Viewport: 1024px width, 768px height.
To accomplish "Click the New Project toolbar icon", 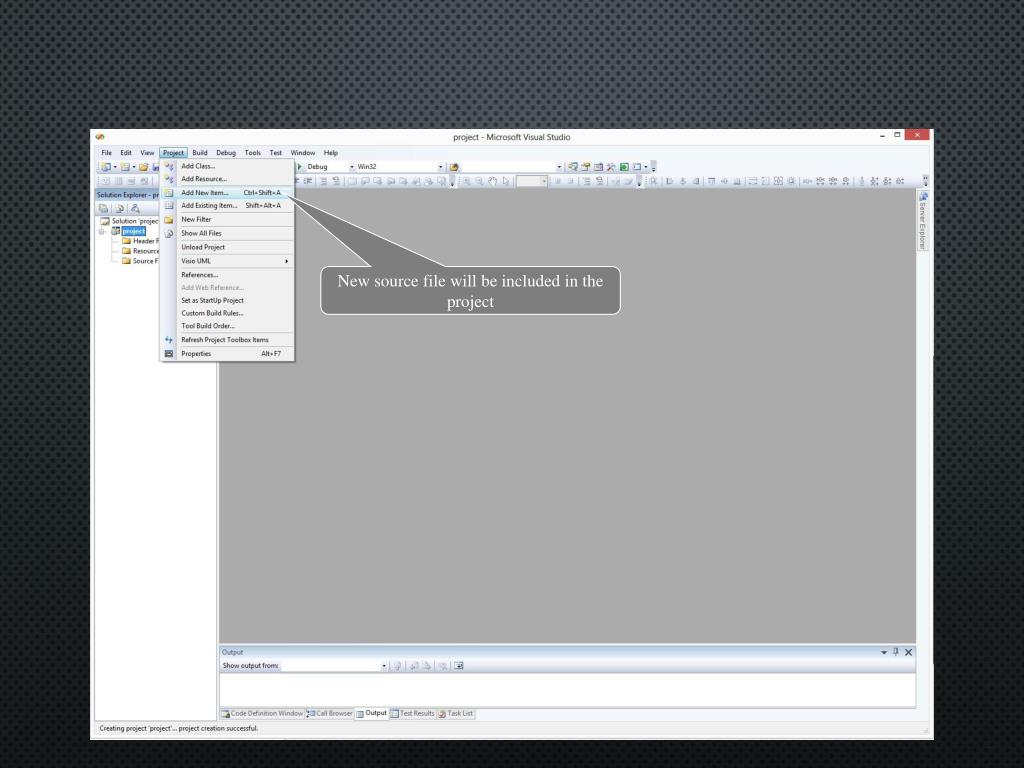I will pyautogui.click(x=105, y=167).
